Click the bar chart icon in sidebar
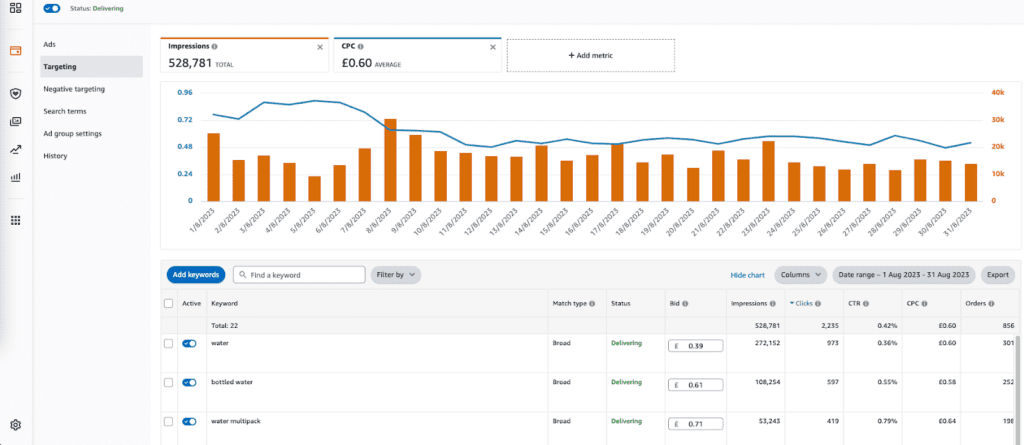The width and height of the screenshot is (1024, 445). [x=15, y=178]
